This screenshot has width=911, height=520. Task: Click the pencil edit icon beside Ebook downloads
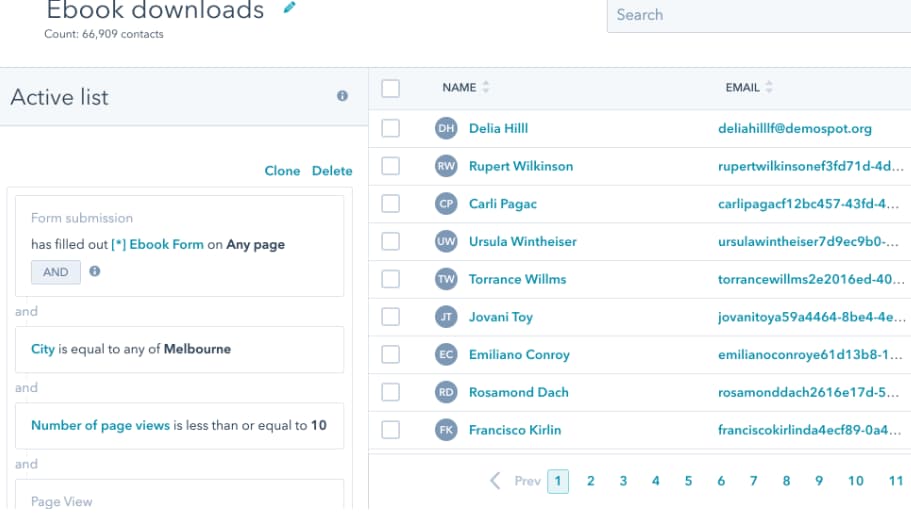[290, 8]
